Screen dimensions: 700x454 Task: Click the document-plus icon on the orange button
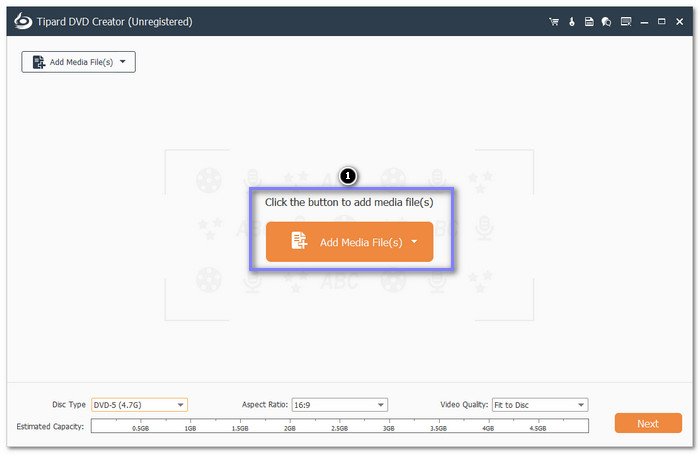(x=299, y=240)
